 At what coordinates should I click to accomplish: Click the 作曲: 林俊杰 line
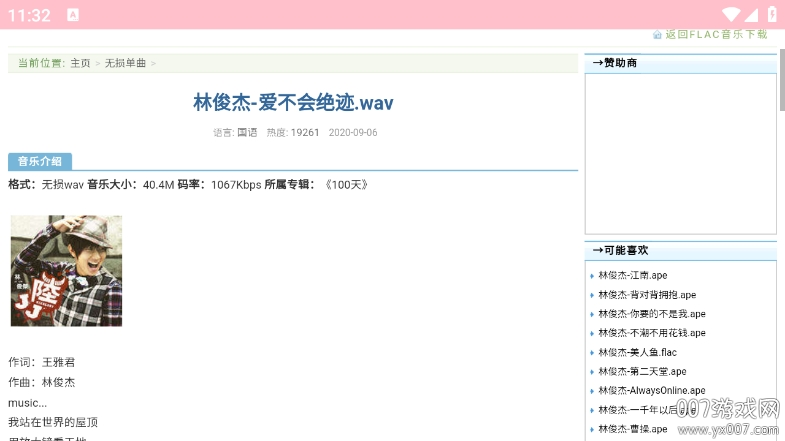[x=42, y=382]
